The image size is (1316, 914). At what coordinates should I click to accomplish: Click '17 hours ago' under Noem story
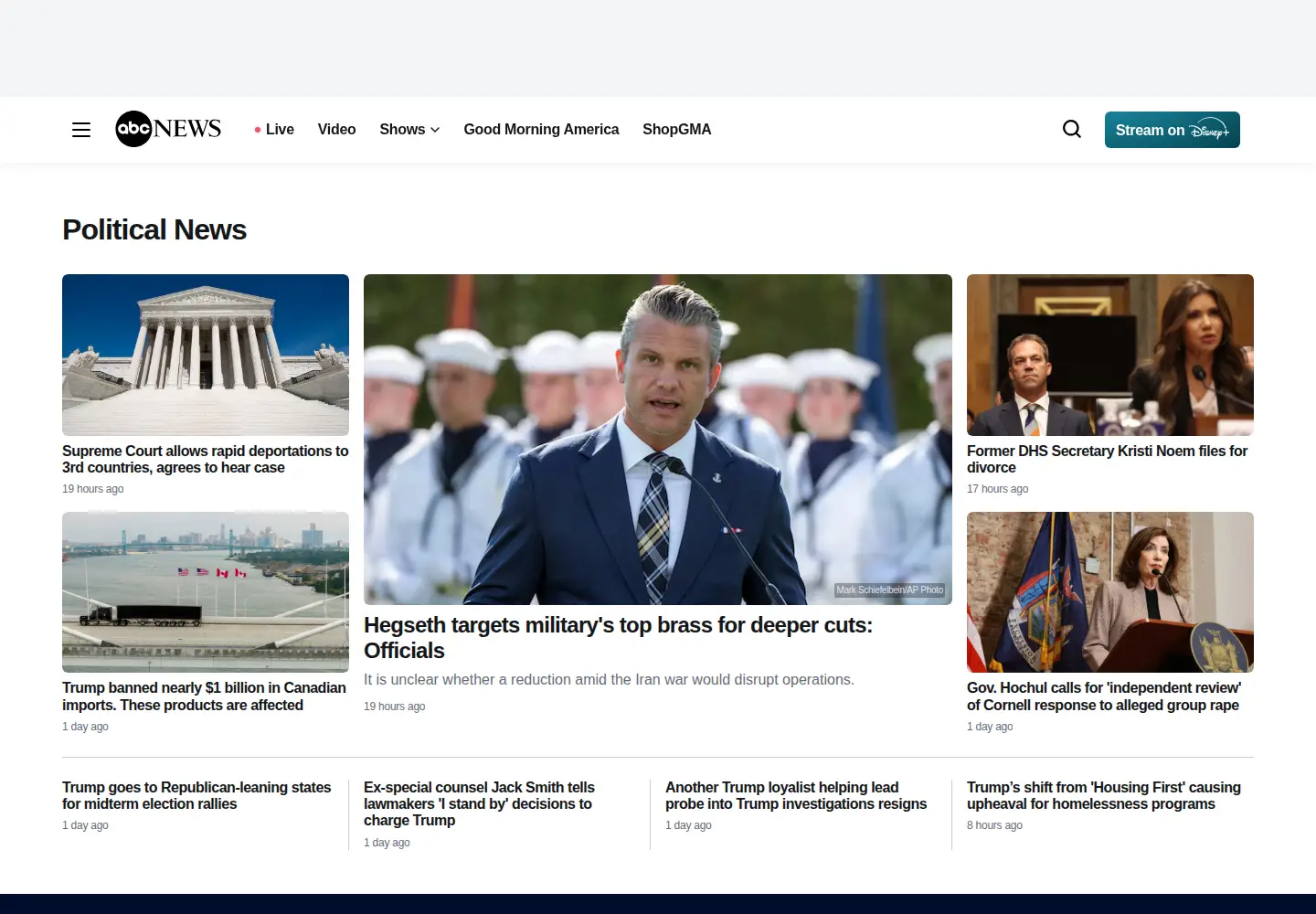997,489
